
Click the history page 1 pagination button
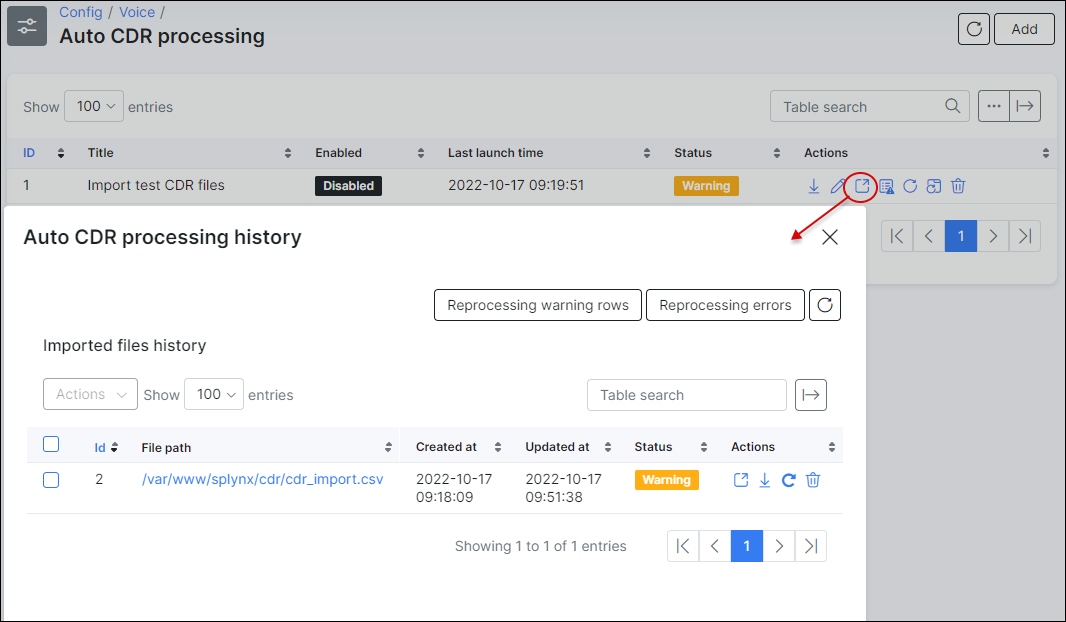(746, 546)
